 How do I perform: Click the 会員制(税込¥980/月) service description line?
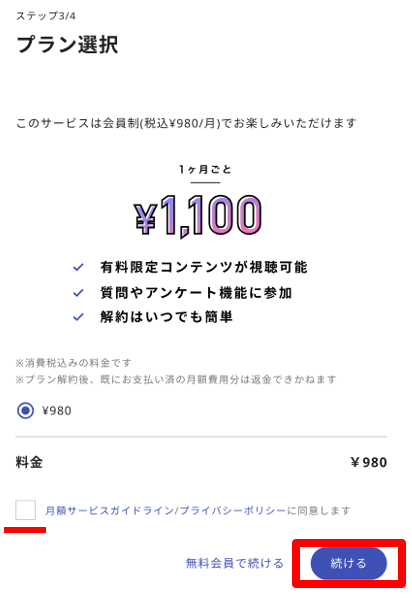[186, 123]
